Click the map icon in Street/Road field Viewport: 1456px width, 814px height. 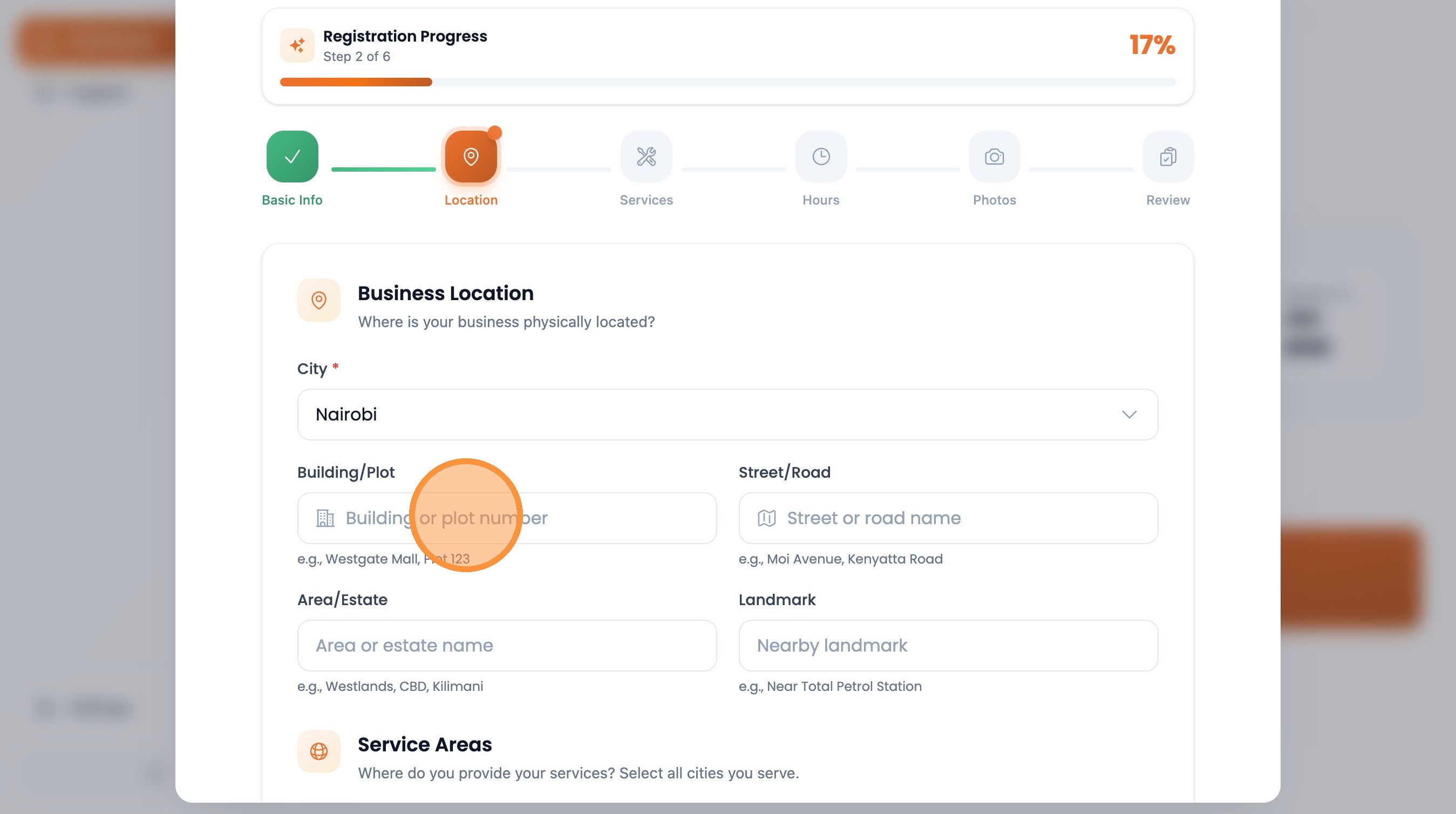[766, 518]
